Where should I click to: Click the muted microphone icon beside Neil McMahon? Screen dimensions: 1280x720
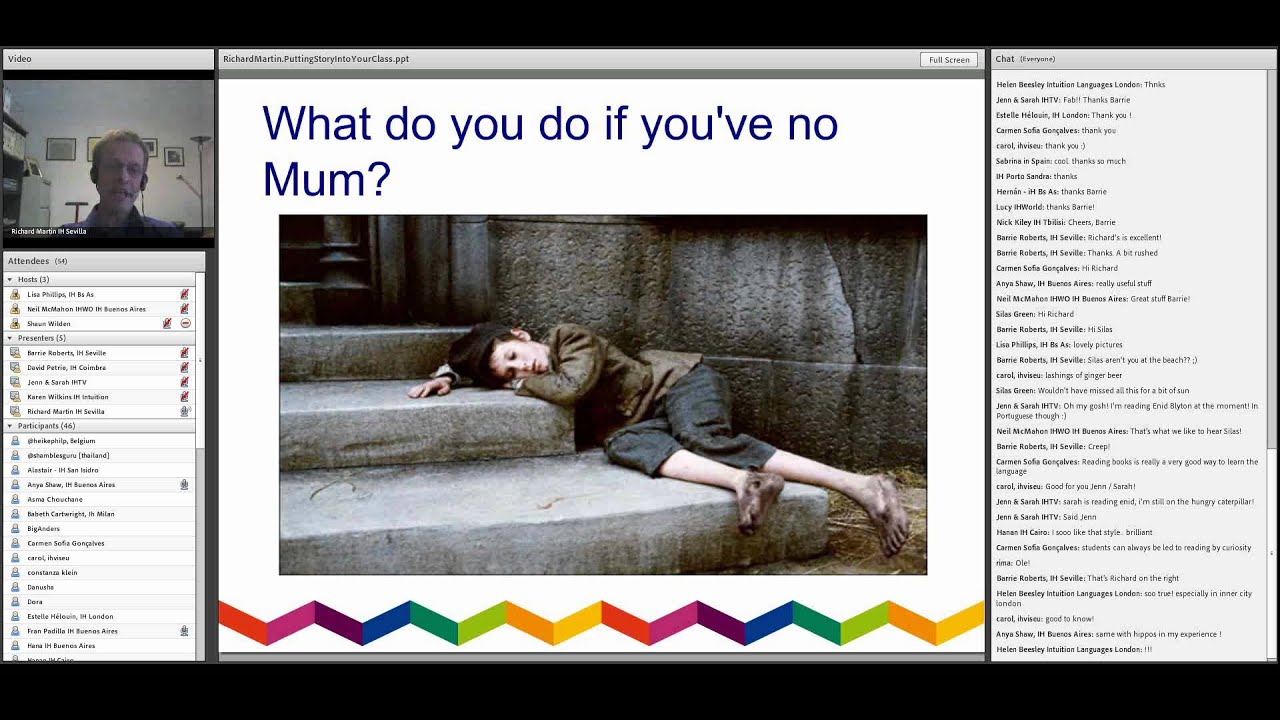184,309
